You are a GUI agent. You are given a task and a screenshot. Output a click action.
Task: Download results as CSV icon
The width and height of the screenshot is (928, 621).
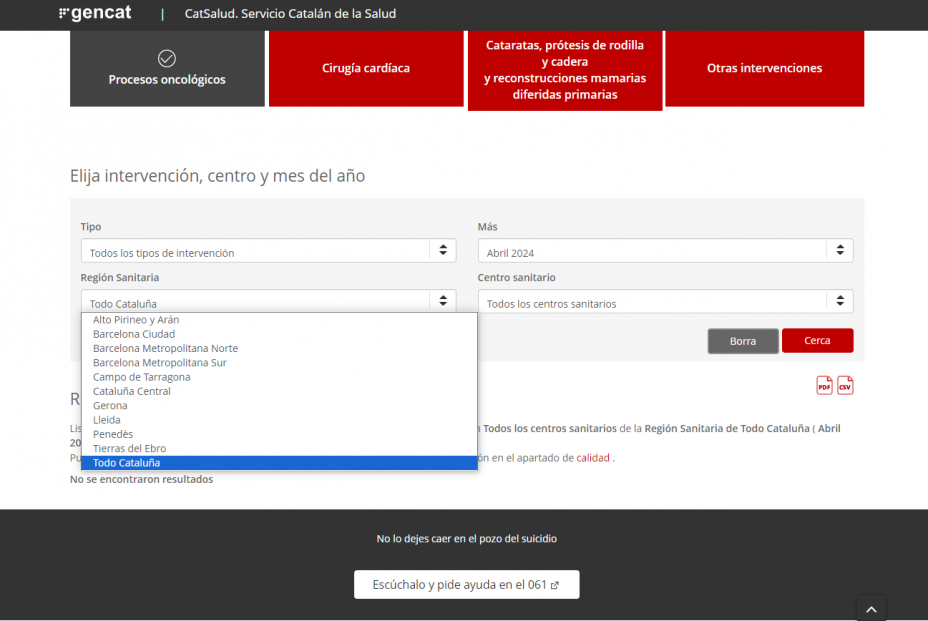point(845,386)
